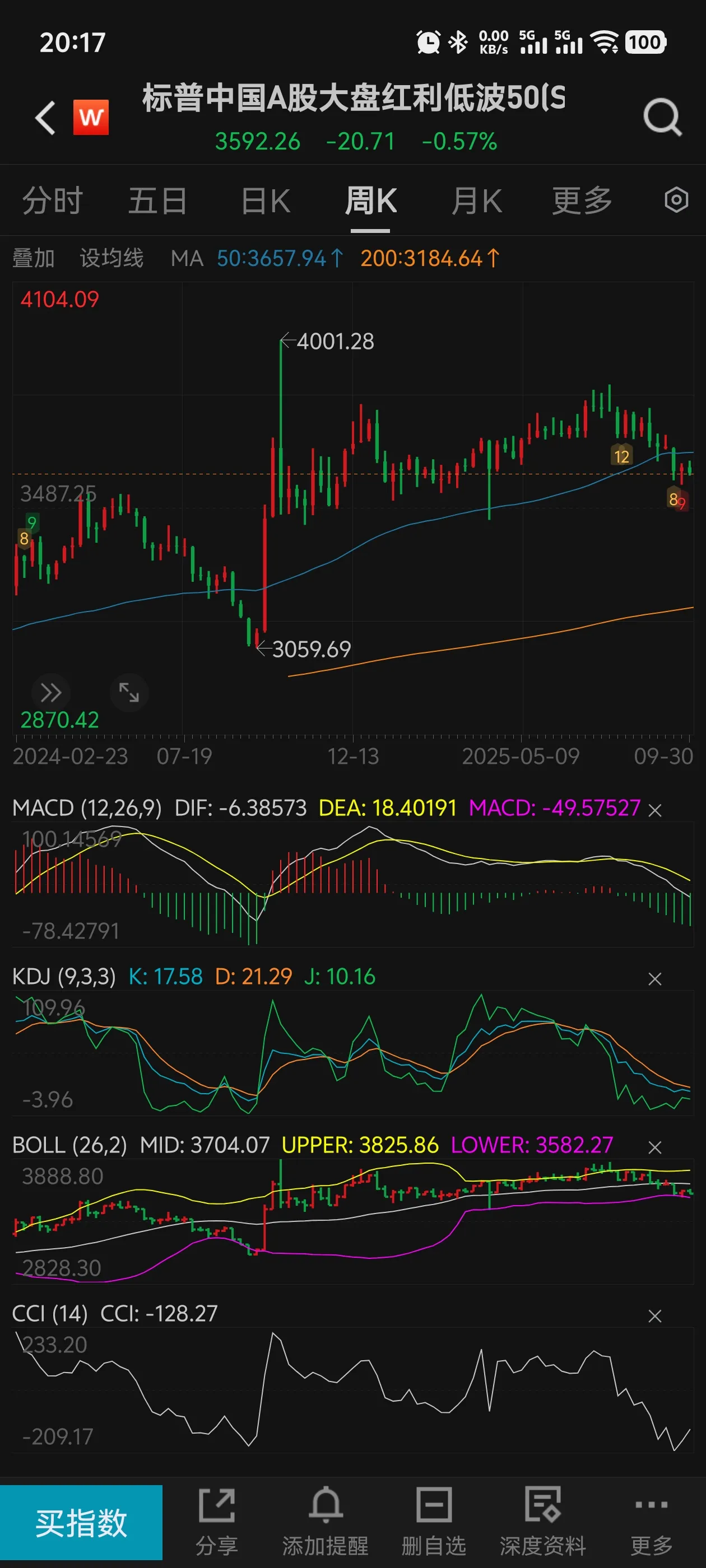Tap the red W logo icon
706x1568 pixels.
[91, 117]
